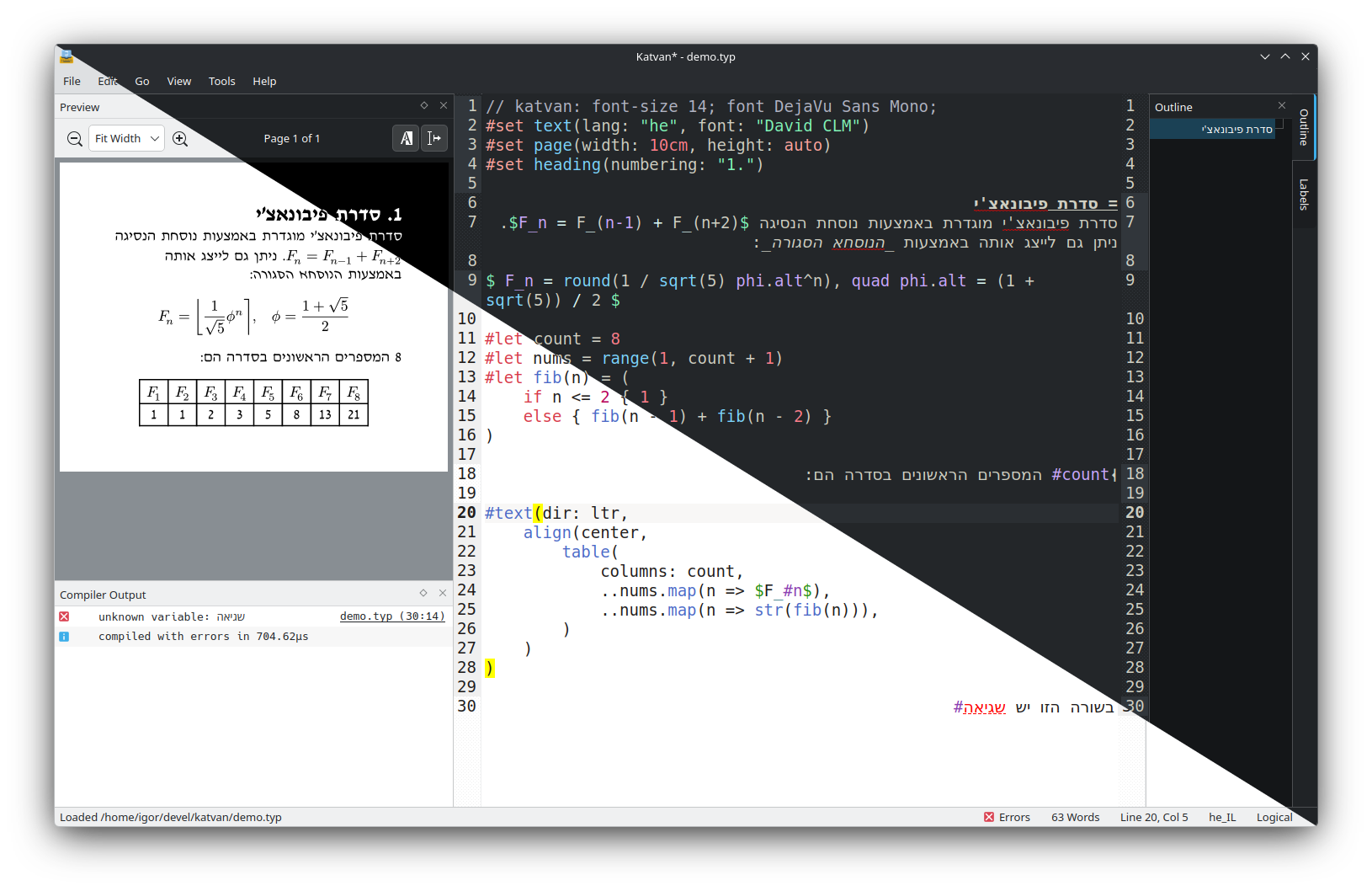Close the Preview panel
This screenshot has width=1372, height=891.
444,106
